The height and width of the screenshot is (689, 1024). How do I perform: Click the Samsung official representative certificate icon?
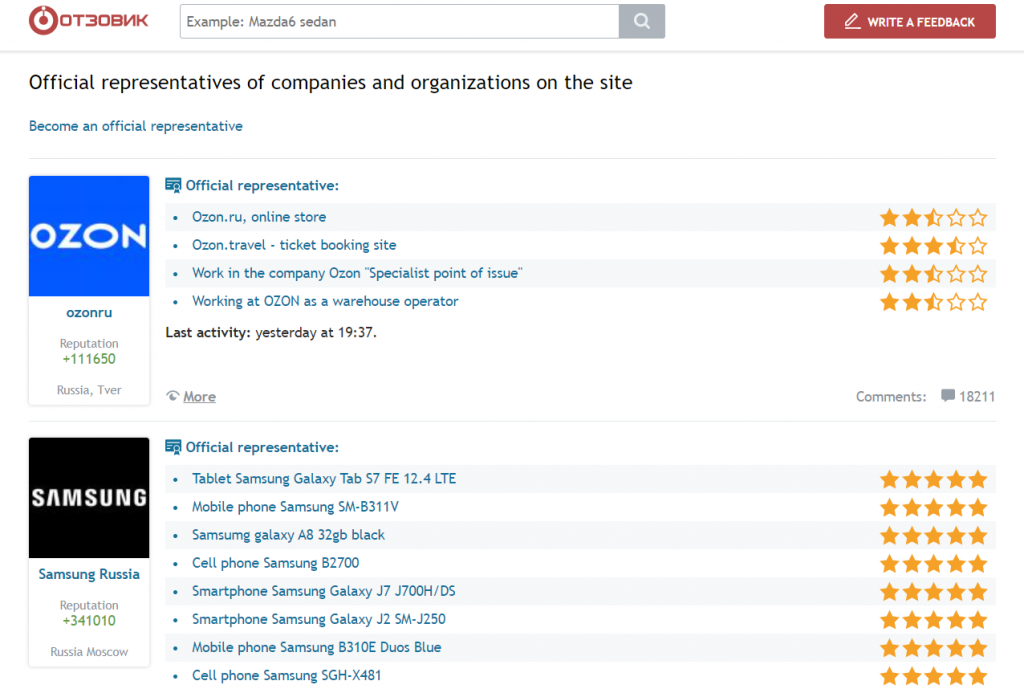pos(173,447)
